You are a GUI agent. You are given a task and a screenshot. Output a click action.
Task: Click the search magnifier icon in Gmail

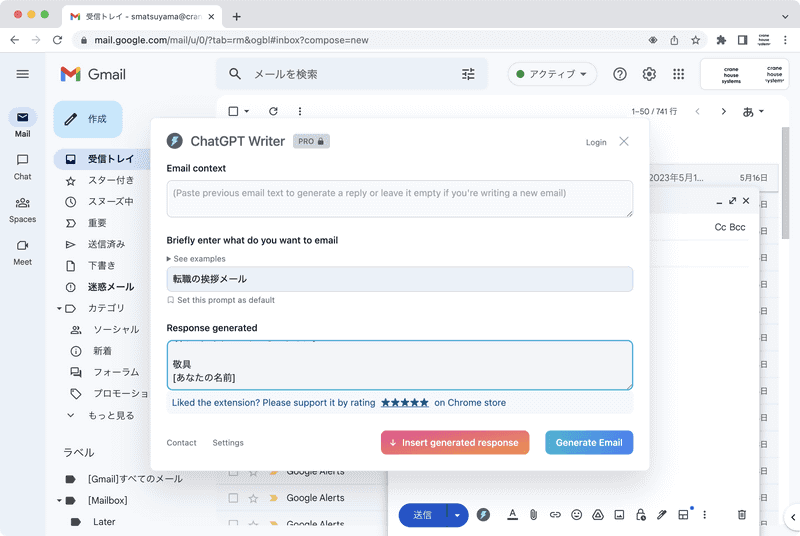(x=235, y=74)
